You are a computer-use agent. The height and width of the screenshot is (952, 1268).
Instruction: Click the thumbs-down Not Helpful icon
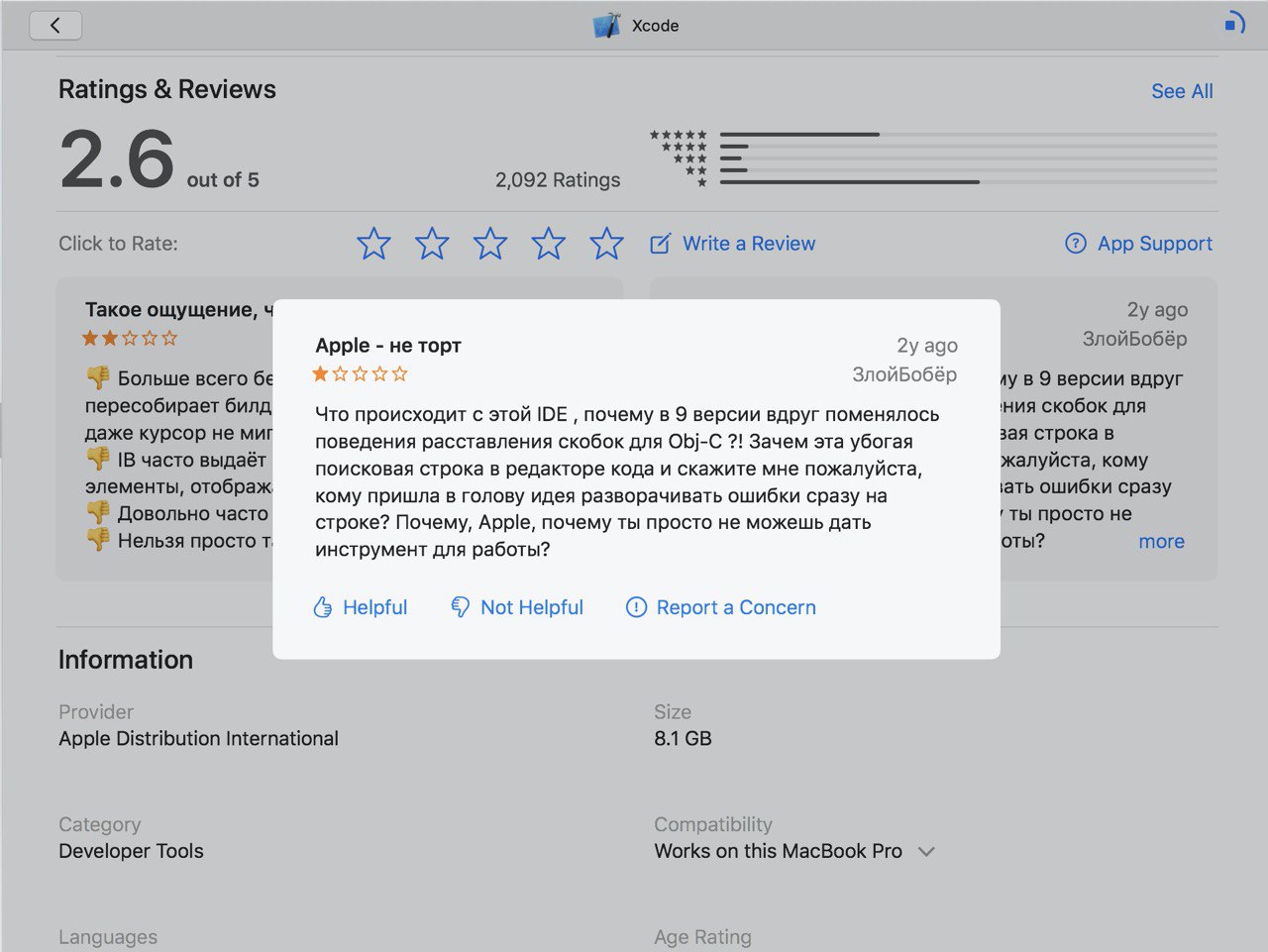[x=461, y=607]
